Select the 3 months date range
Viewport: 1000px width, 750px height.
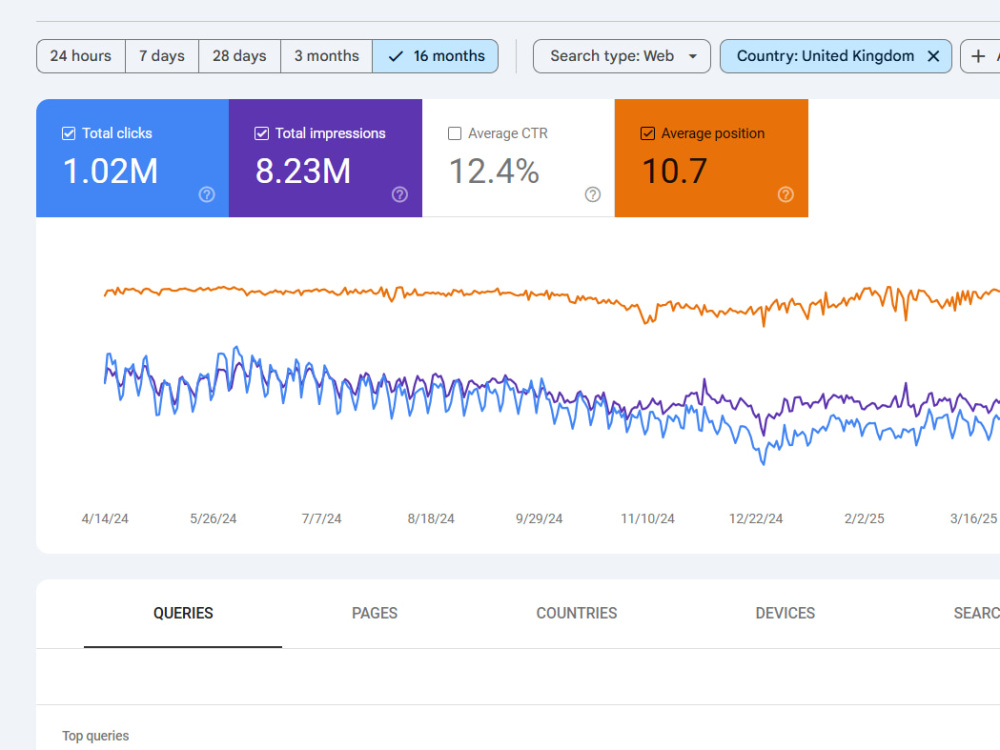[x=327, y=56]
